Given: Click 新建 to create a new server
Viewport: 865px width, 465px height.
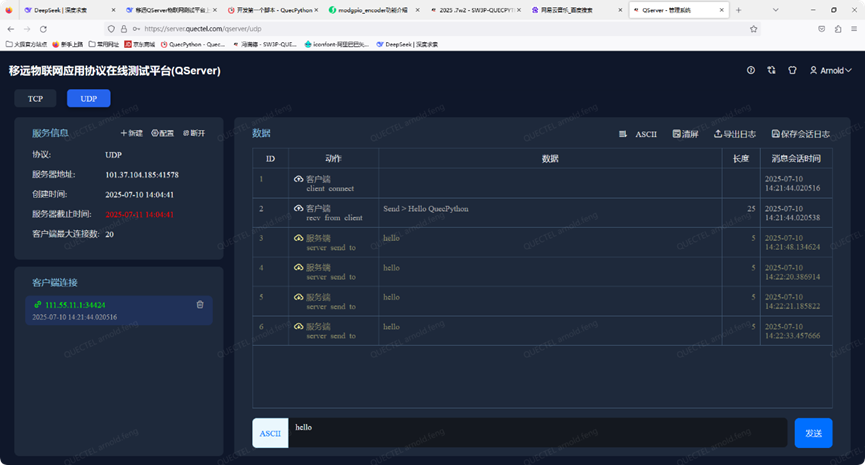Looking at the screenshot, I should pyautogui.click(x=131, y=133).
